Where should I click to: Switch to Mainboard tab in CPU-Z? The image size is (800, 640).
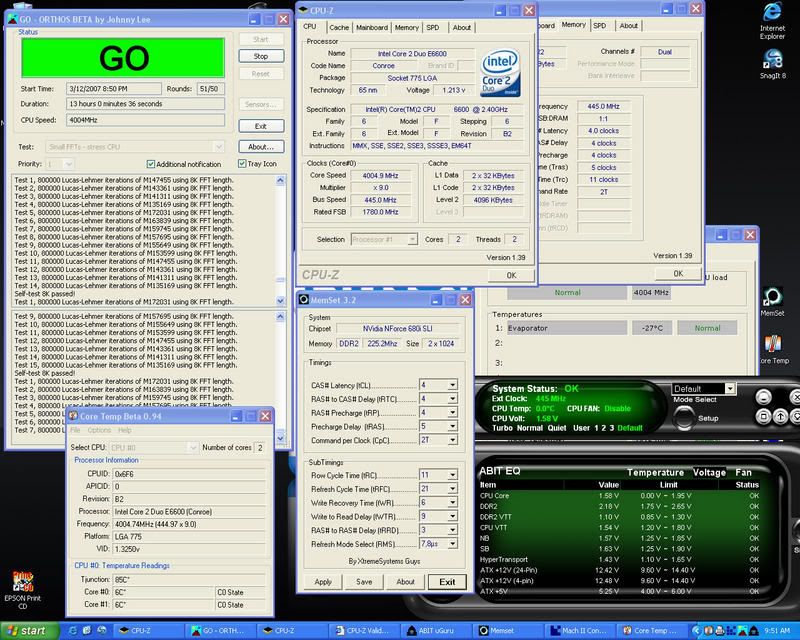371,28
